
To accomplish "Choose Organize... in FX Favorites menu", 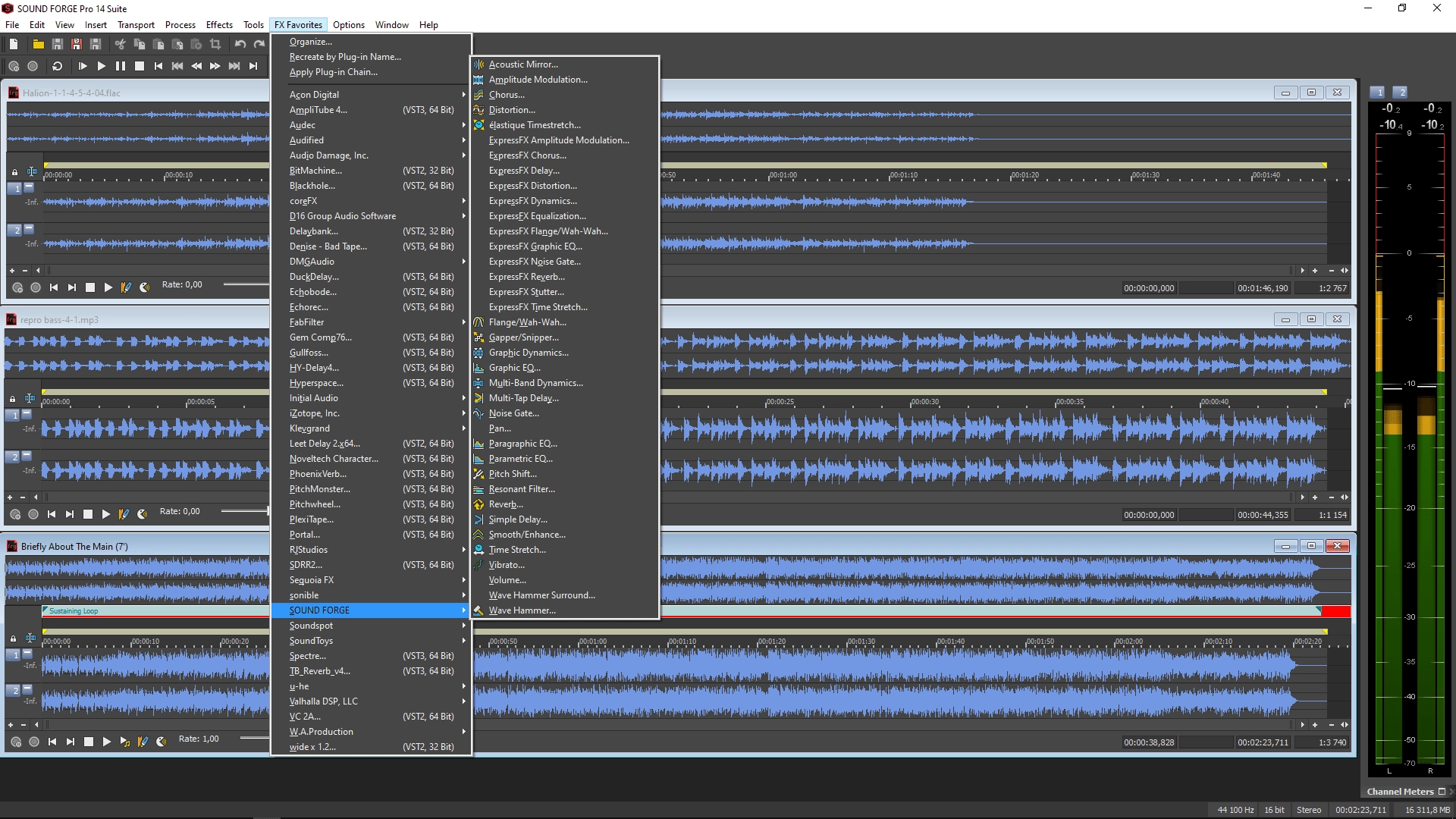I will 371,42.
